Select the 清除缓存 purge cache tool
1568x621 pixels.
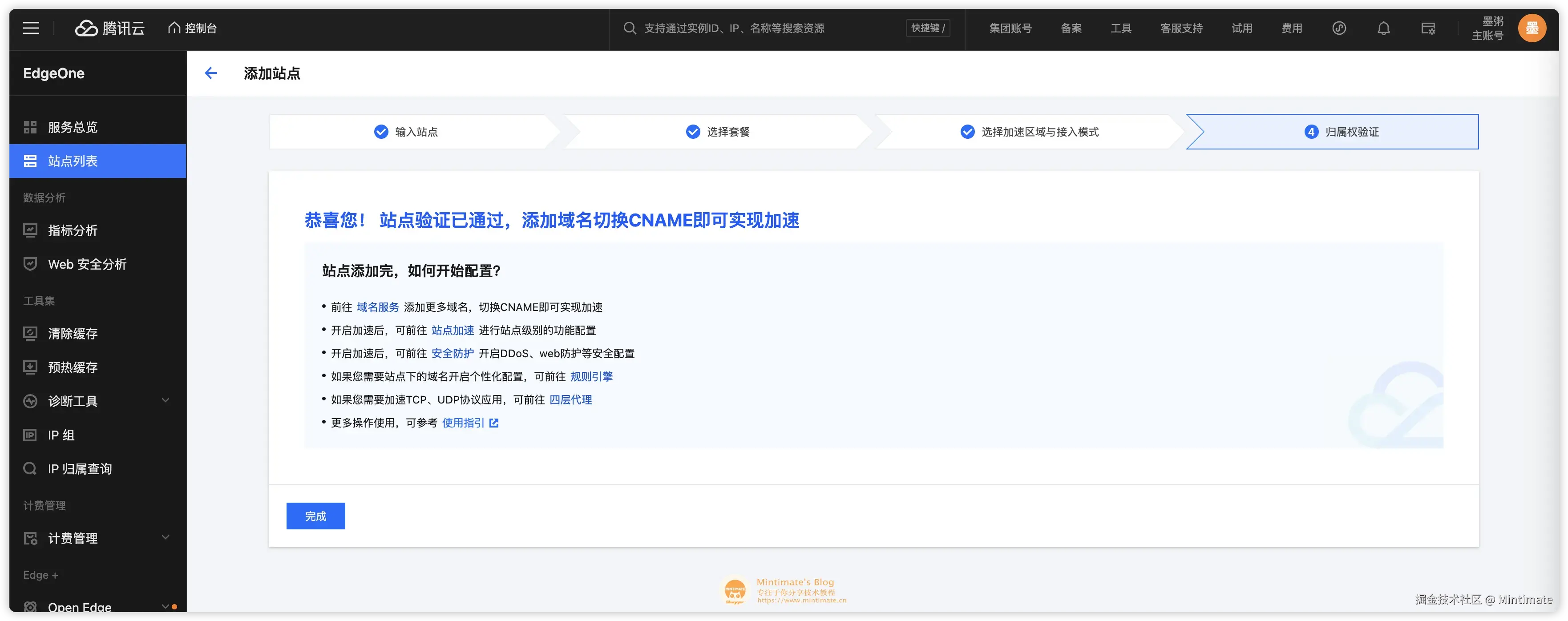coord(30,333)
